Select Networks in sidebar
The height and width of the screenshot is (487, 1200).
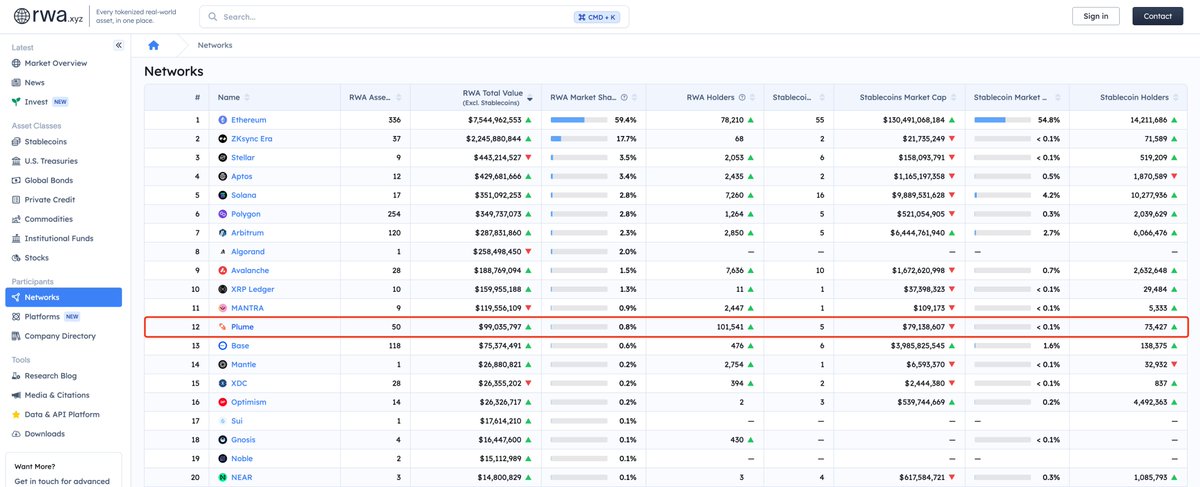(64, 297)
